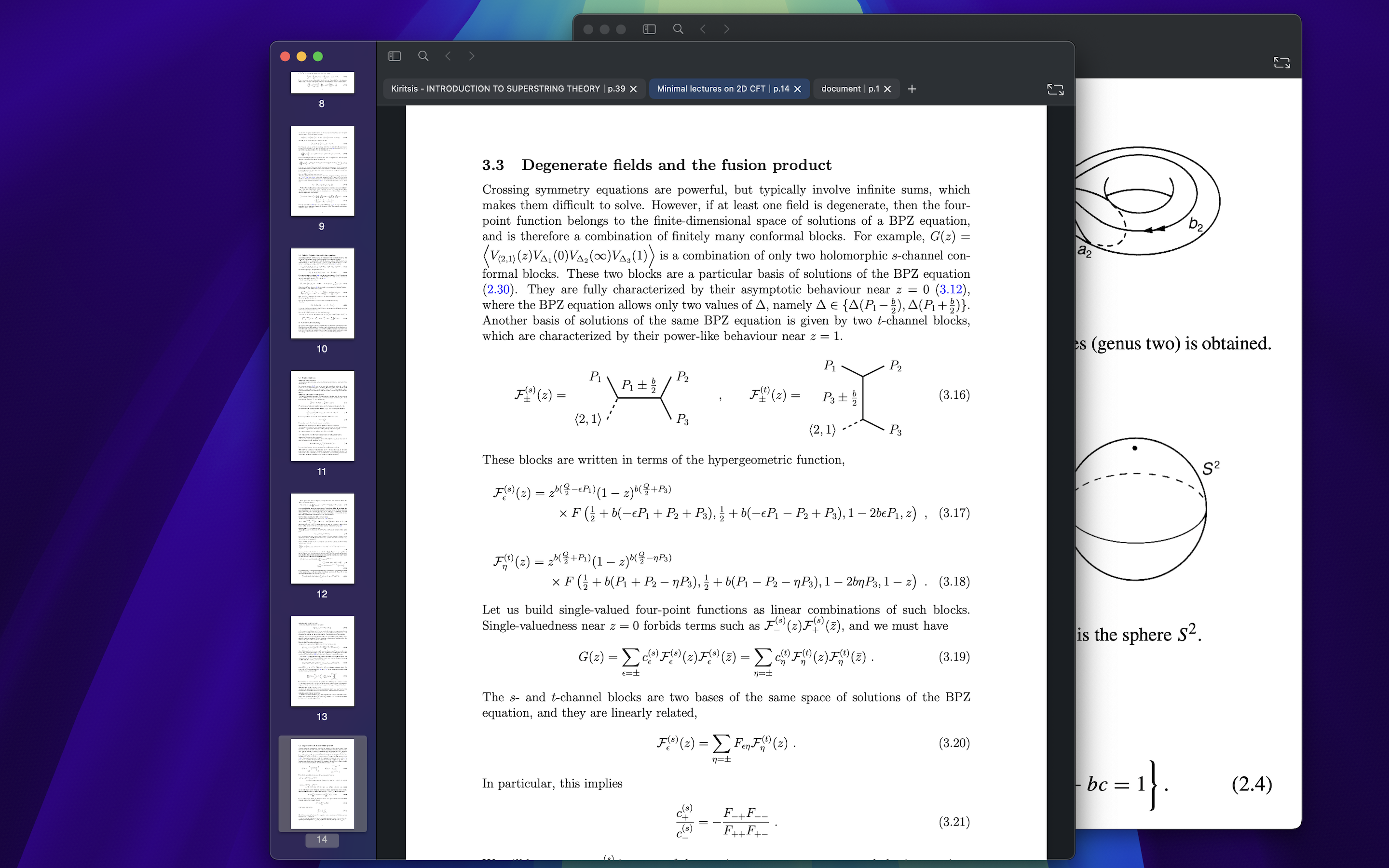This screenshot has width=1389, height=868.
Task: Select the page 9 thumbnail
Action: click(x=322, y=171)
